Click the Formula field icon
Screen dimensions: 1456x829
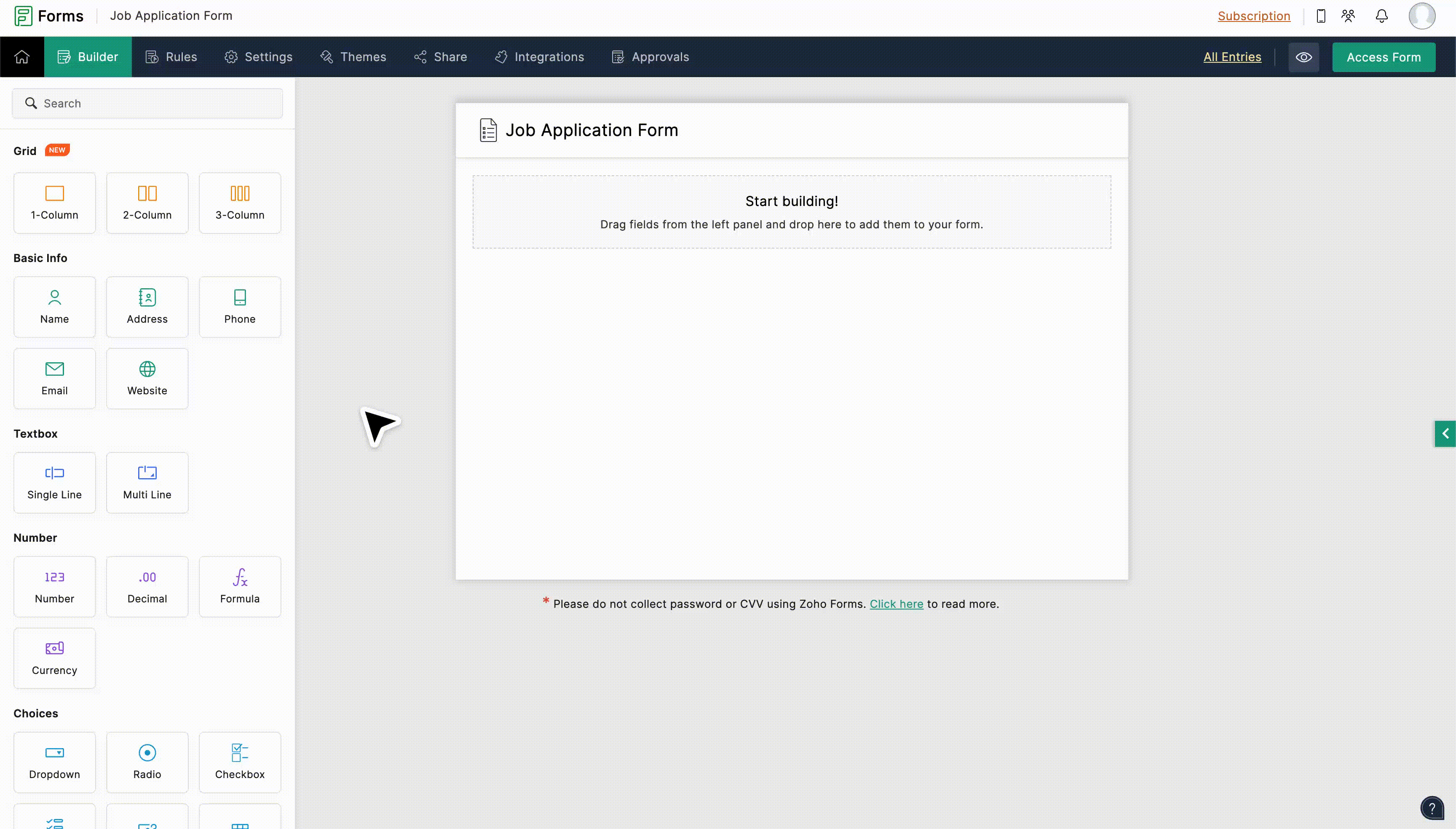[240, 586]
